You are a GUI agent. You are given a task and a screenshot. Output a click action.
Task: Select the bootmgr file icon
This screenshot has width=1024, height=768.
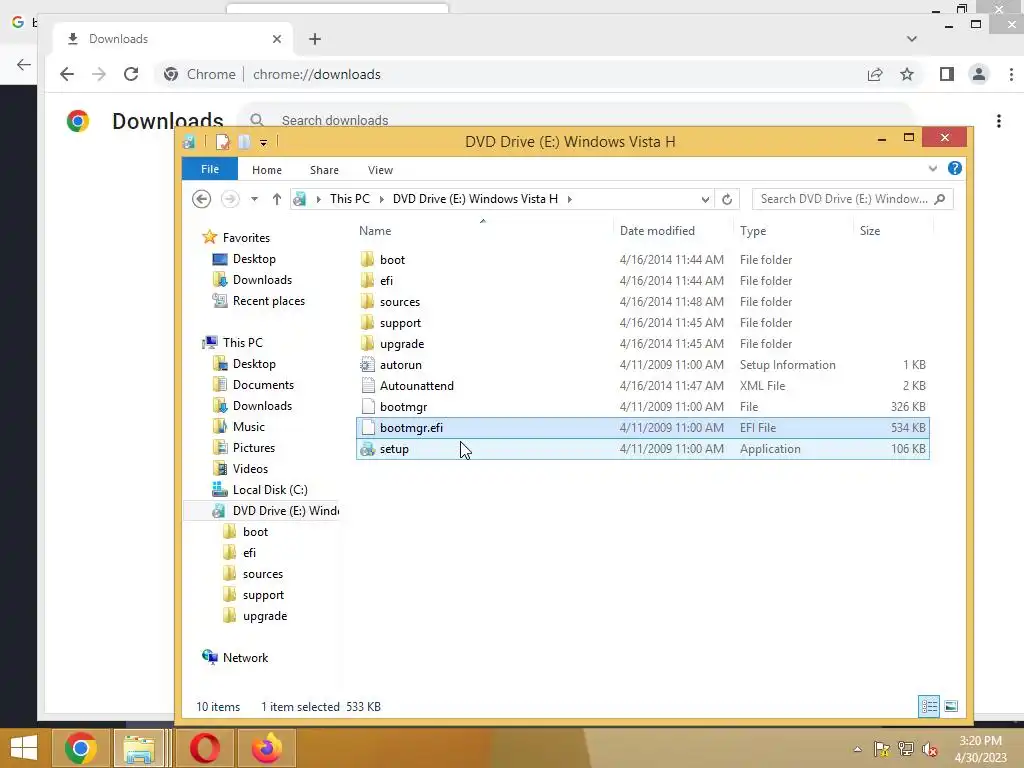[x=368, y=406]
